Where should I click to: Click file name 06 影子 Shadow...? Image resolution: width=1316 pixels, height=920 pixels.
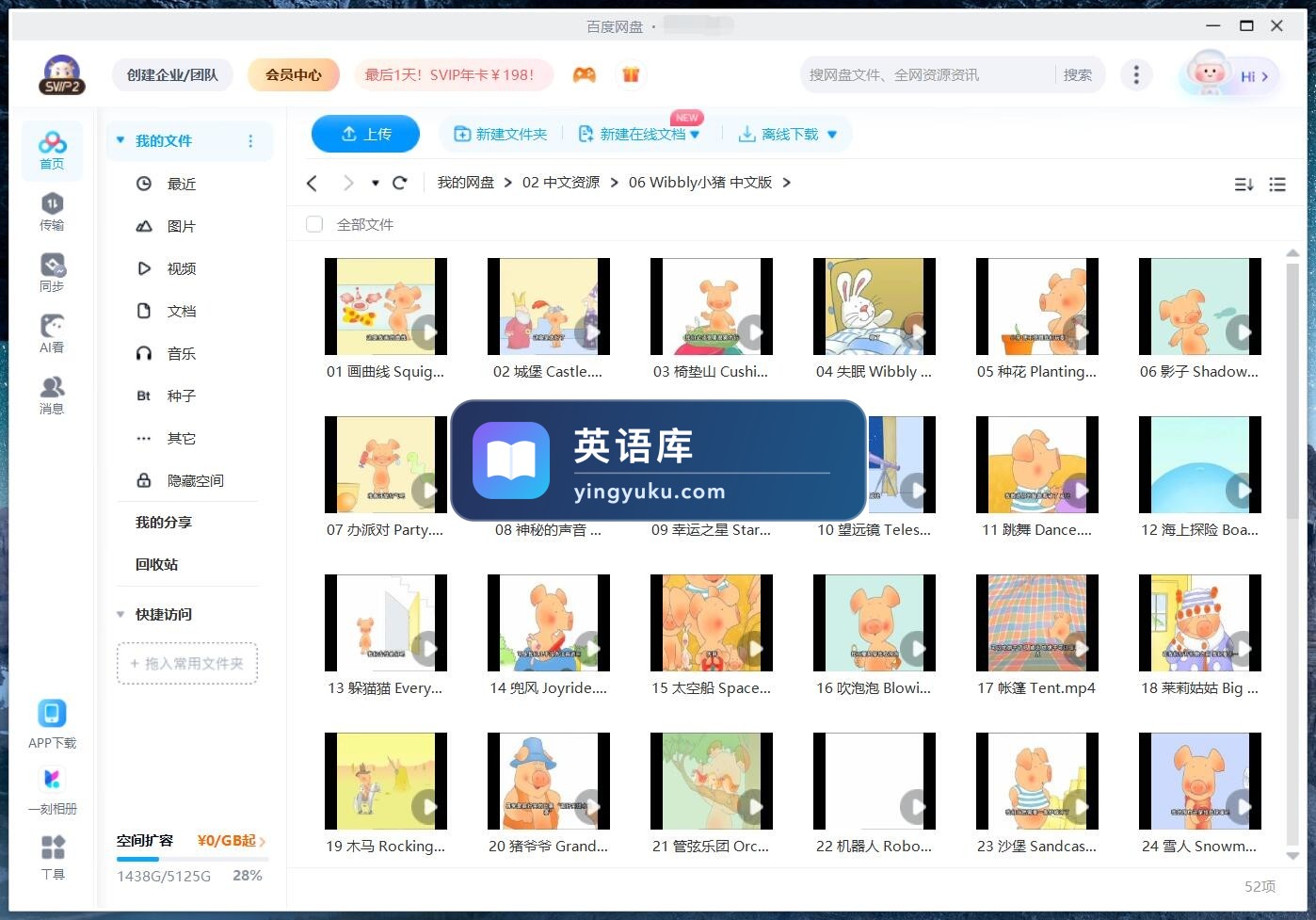point(1199,371)
